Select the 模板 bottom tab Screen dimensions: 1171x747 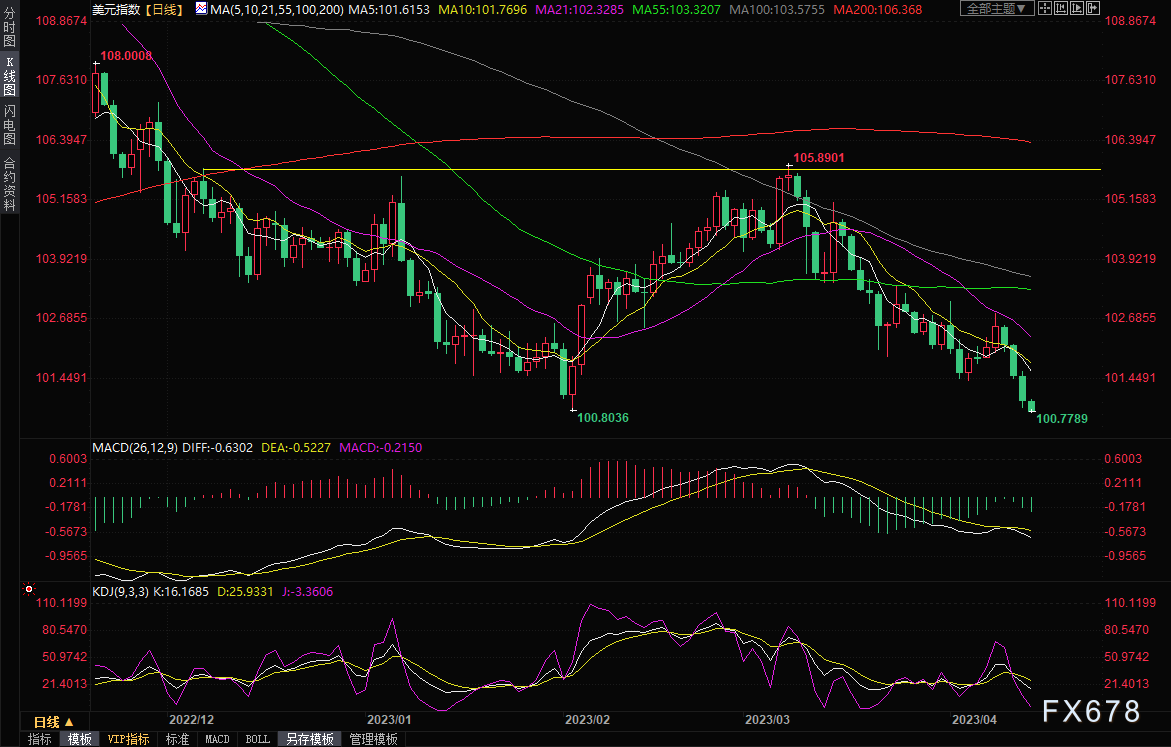[79, 739]
